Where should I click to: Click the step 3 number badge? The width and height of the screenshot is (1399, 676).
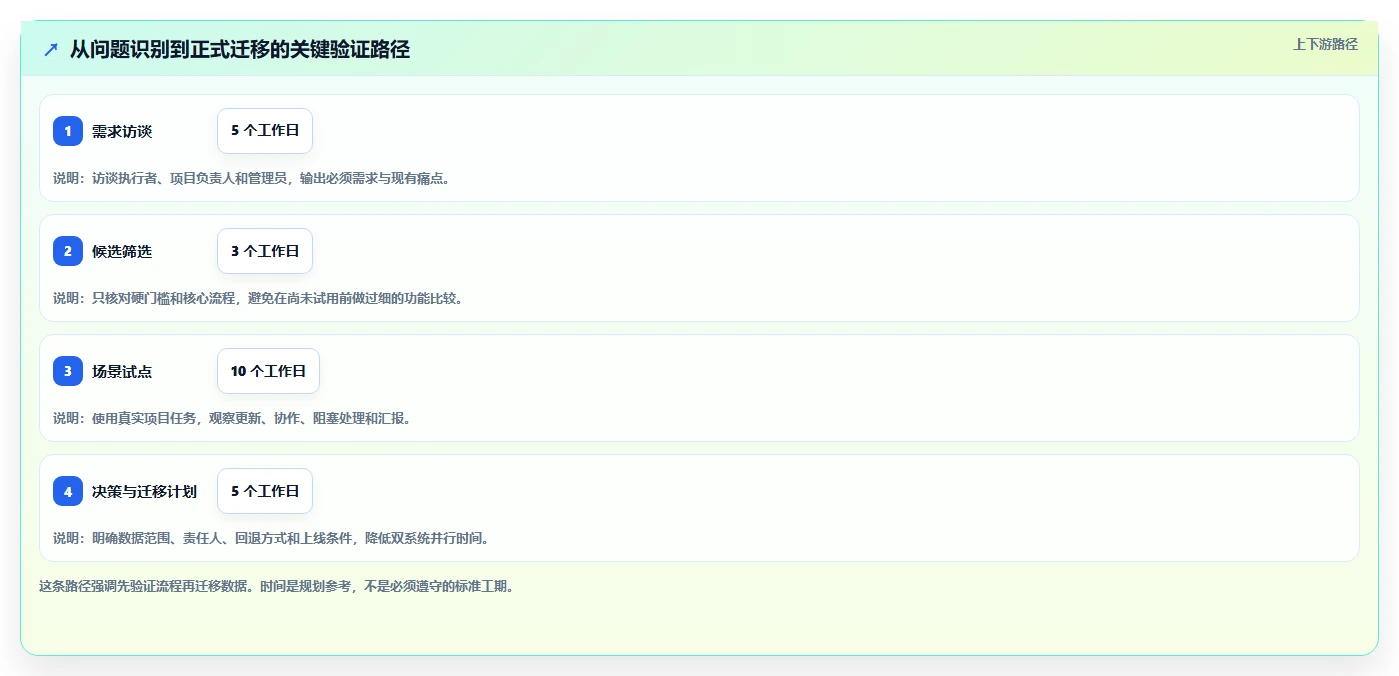pos(68,371)
